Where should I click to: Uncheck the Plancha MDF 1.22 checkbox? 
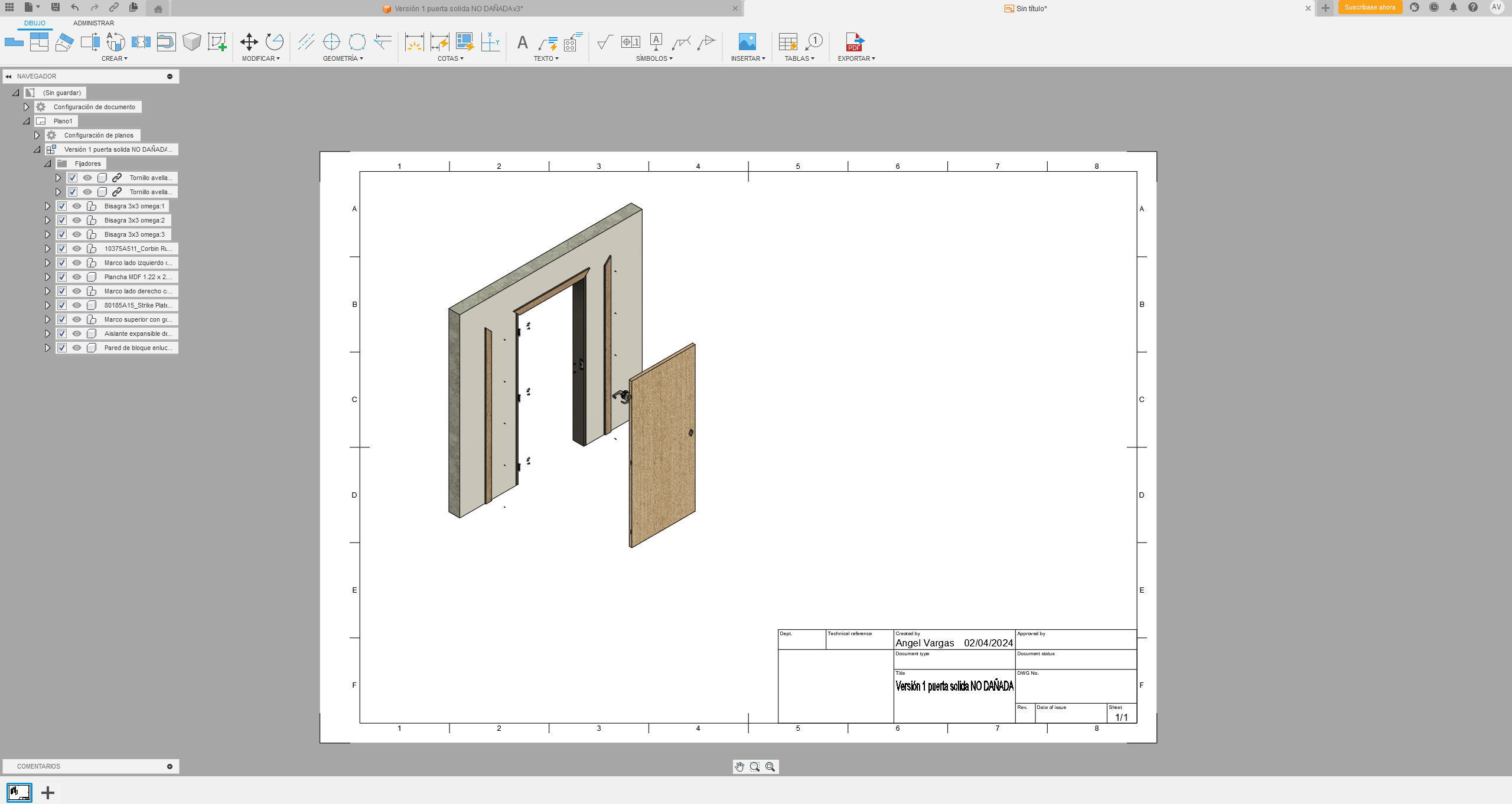coord(62,277)
